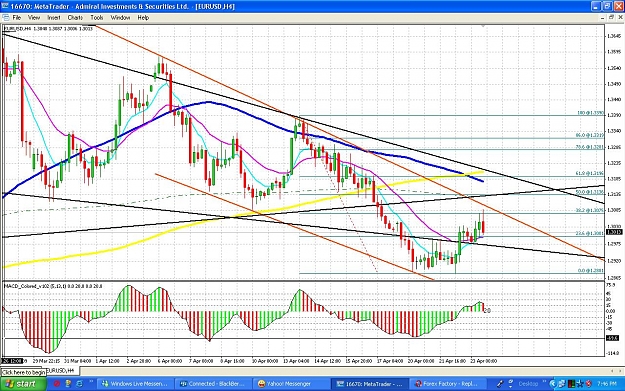The width and height of the screenshot is (625, 391).
Task: Click the 61.8 Fibonacci level label
Action: 590,173
